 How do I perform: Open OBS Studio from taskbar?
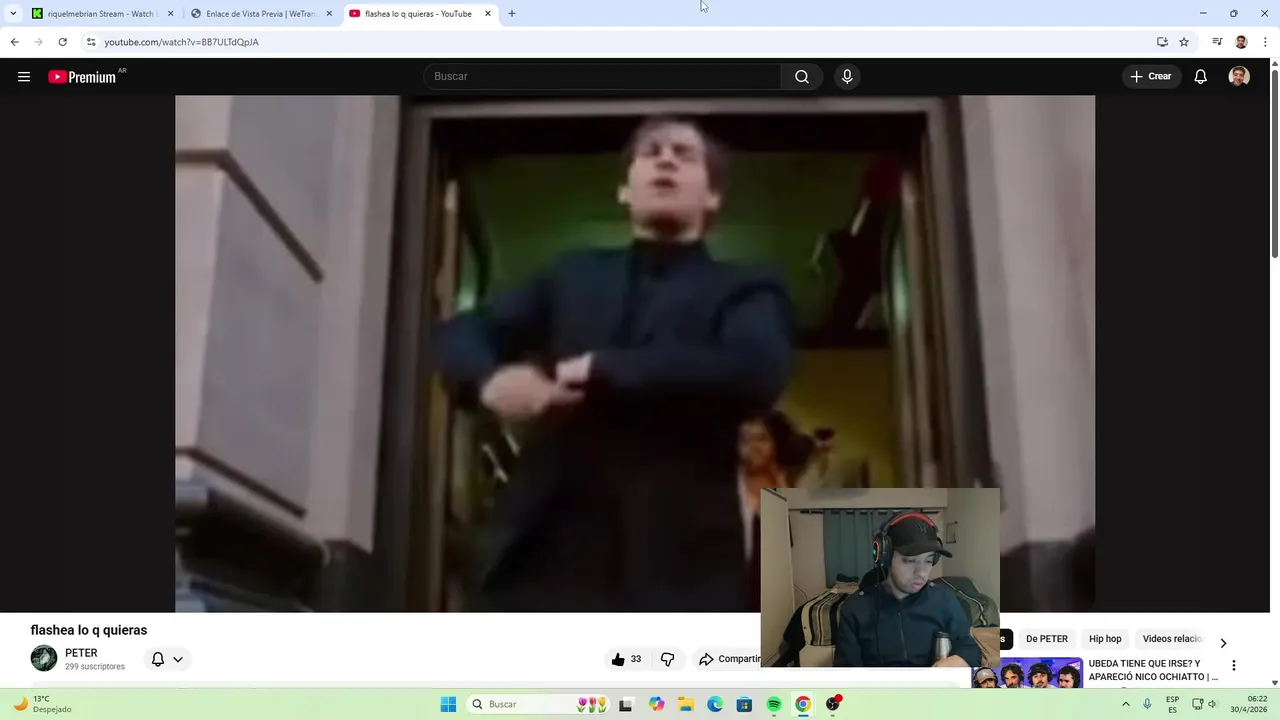[x=833, y=704]
